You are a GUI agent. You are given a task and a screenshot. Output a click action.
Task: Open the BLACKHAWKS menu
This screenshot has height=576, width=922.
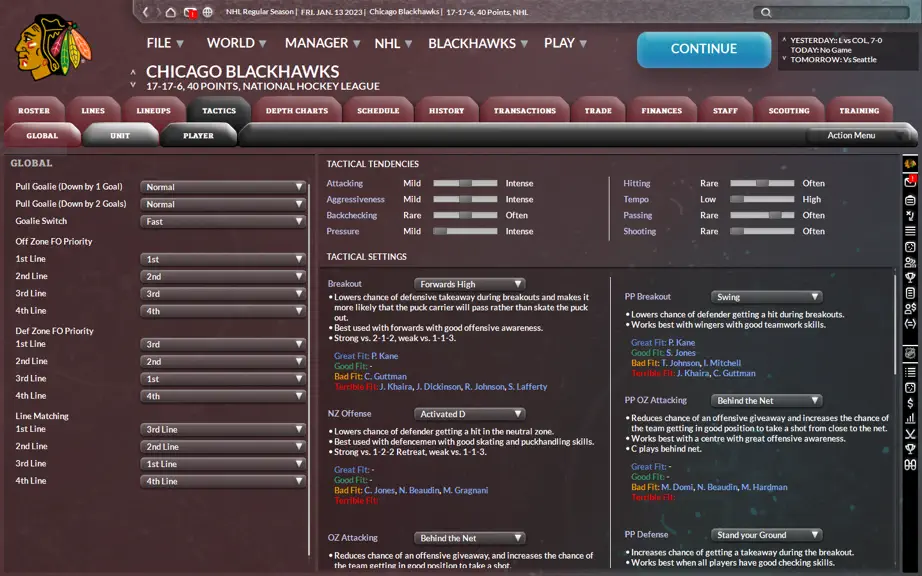[478, 43]
